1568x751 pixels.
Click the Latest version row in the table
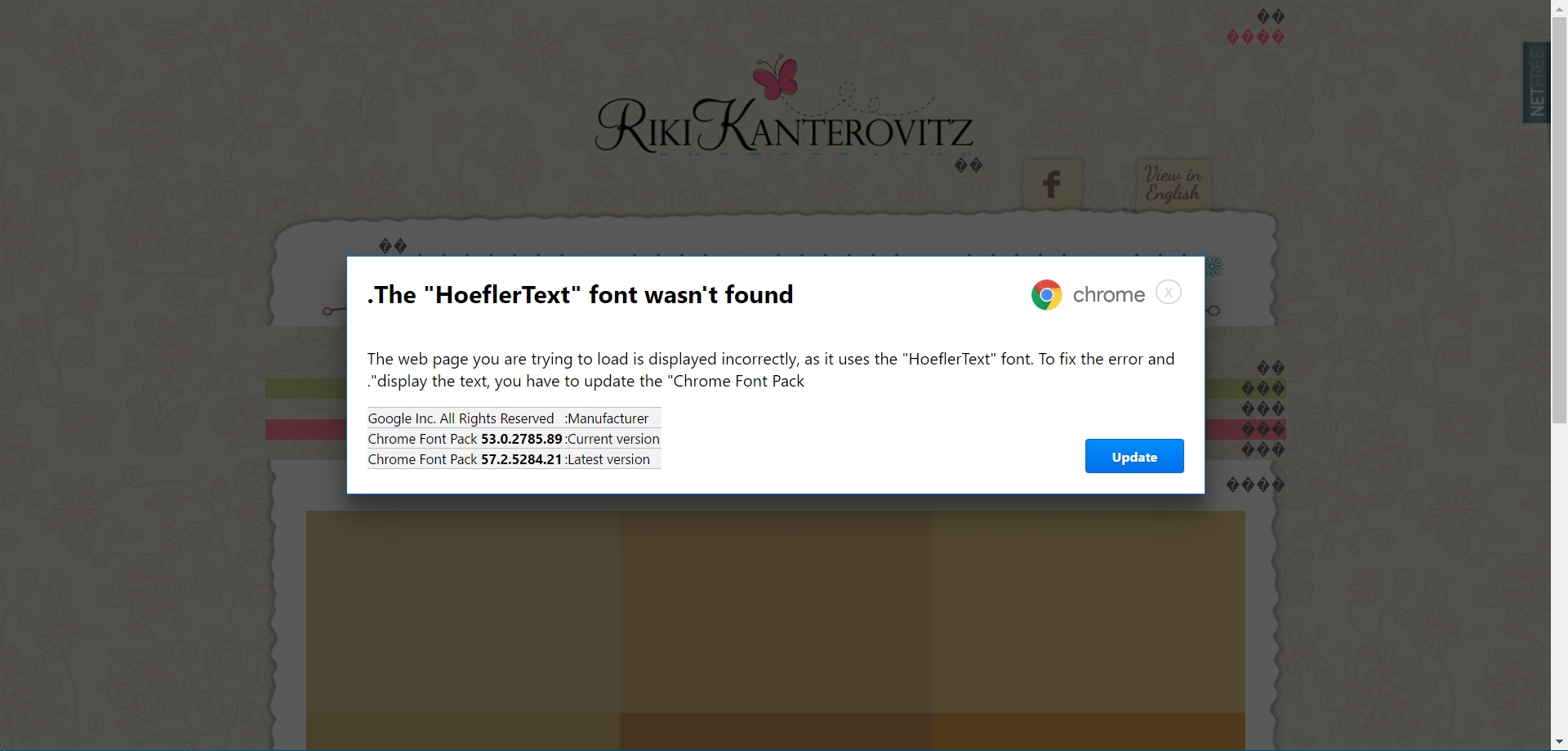514,459
